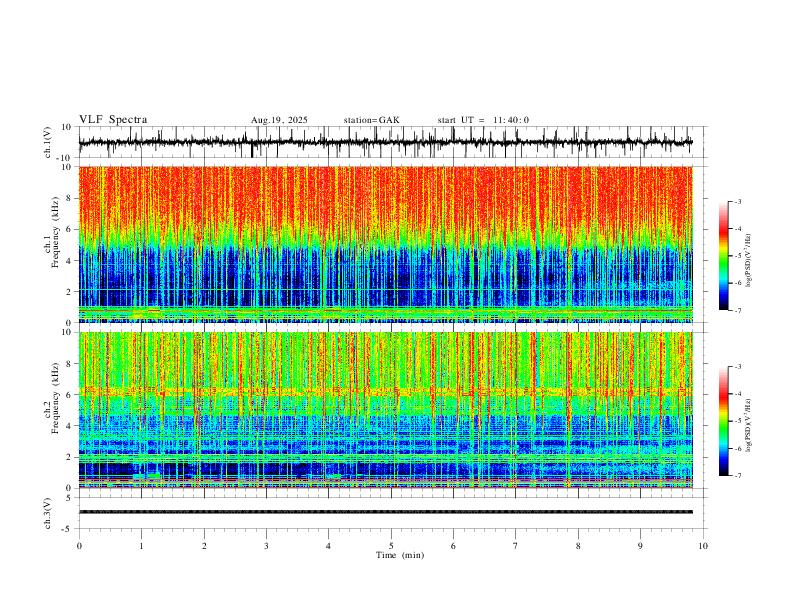The width and height of the screenshot is (792, 612).
Task: Click the ch.1 spectrogram colorbar
Action: click(x=723, y=255)
